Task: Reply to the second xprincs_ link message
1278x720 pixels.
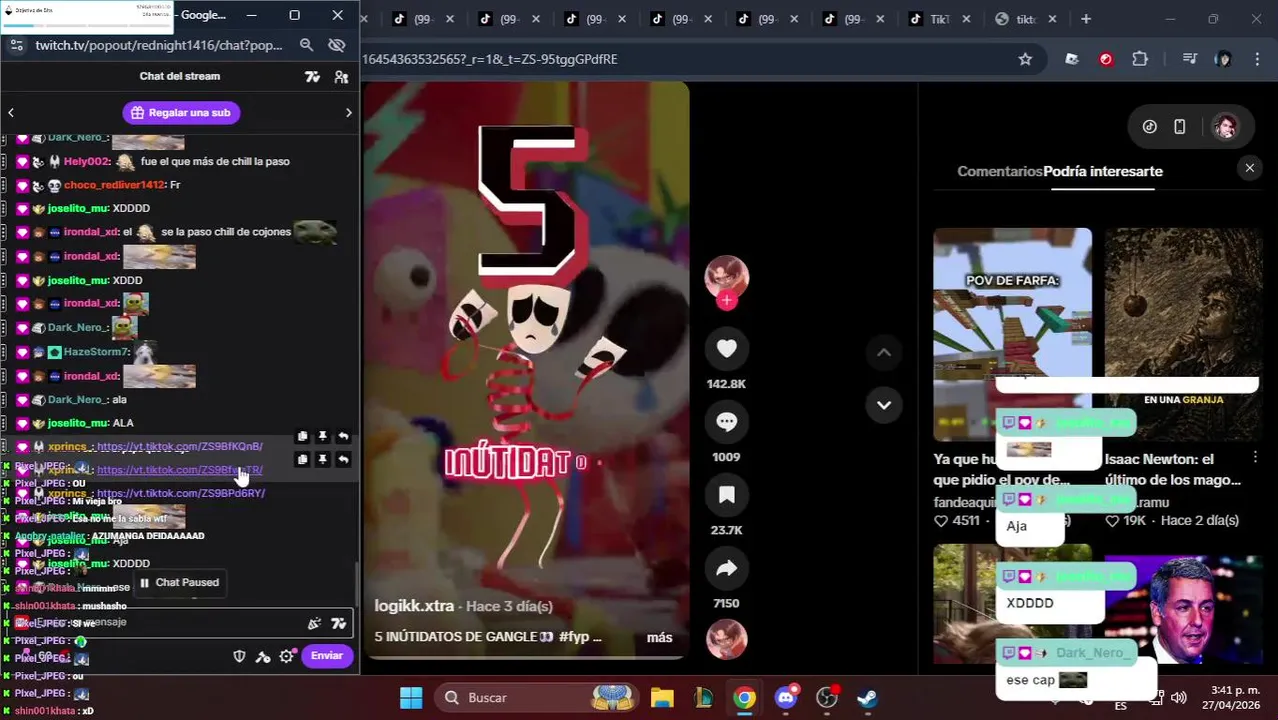Action: coord(343,459)
